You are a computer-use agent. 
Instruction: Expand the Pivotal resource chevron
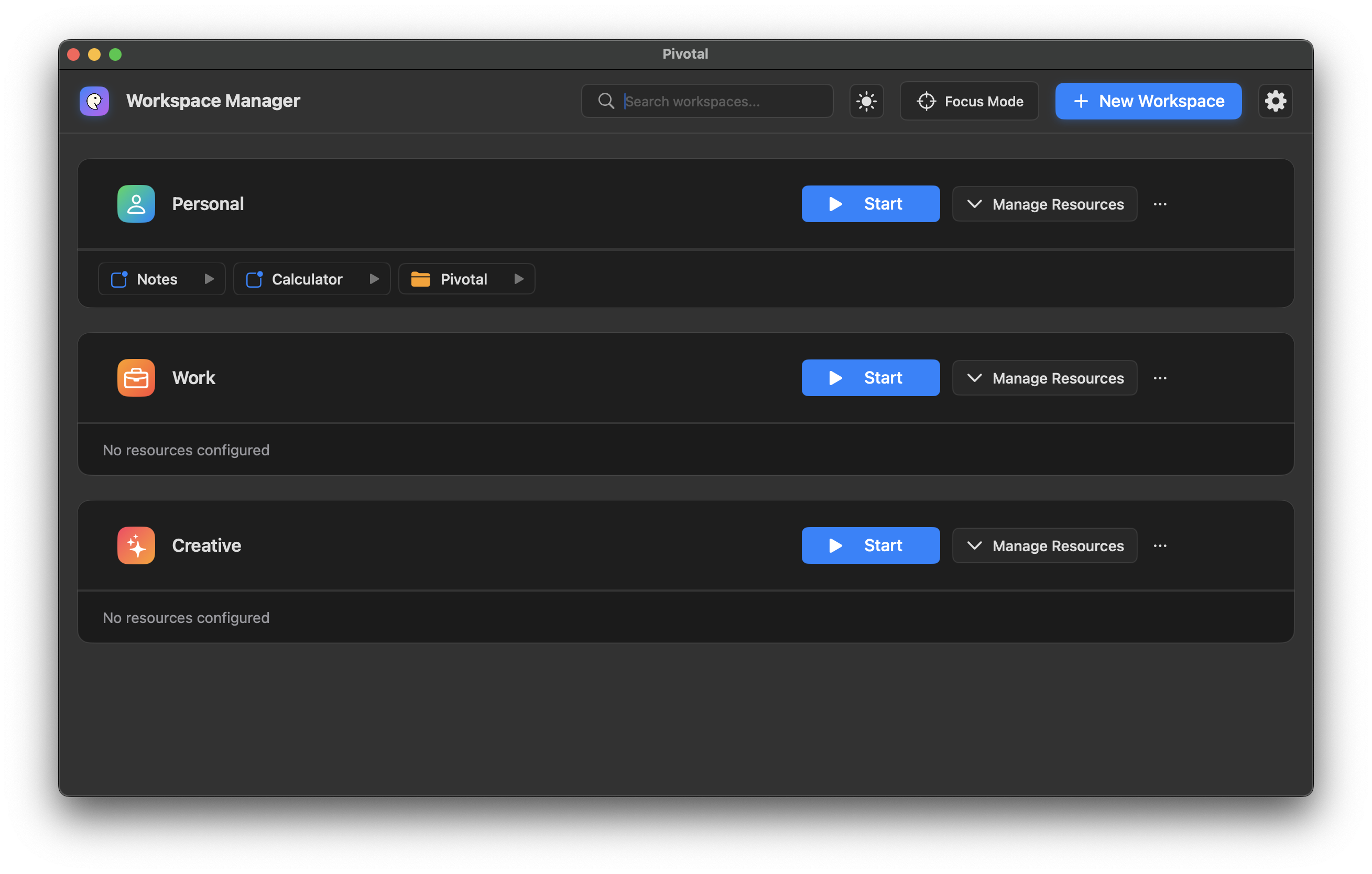tap(518, 279)
